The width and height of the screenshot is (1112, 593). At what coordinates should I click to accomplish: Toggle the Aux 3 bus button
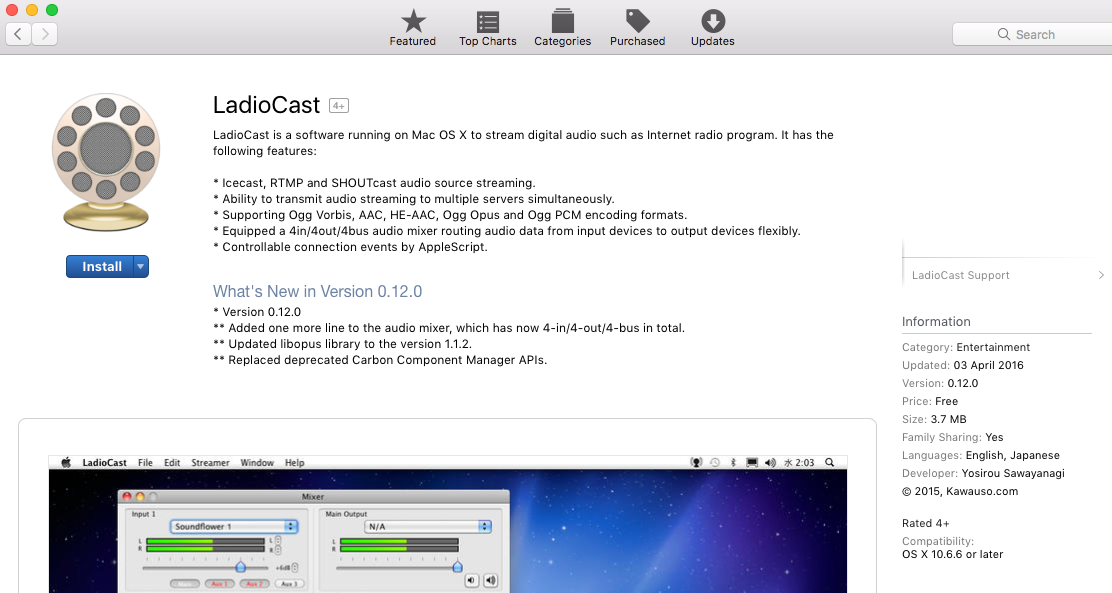click(289, 584)
